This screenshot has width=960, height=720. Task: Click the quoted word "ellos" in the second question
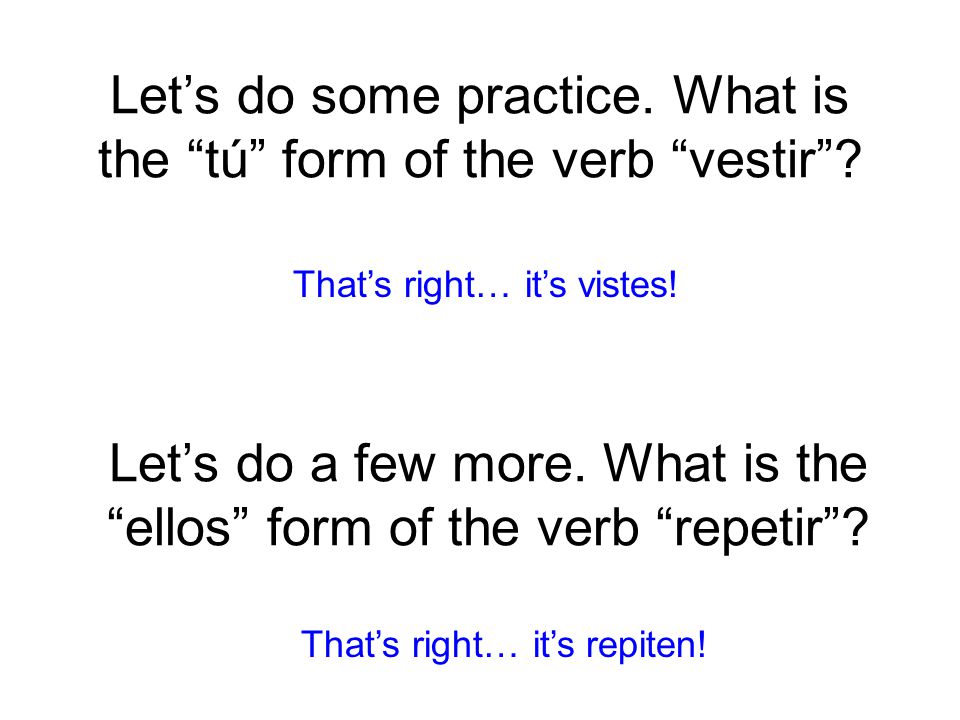(x=178, y=528)
